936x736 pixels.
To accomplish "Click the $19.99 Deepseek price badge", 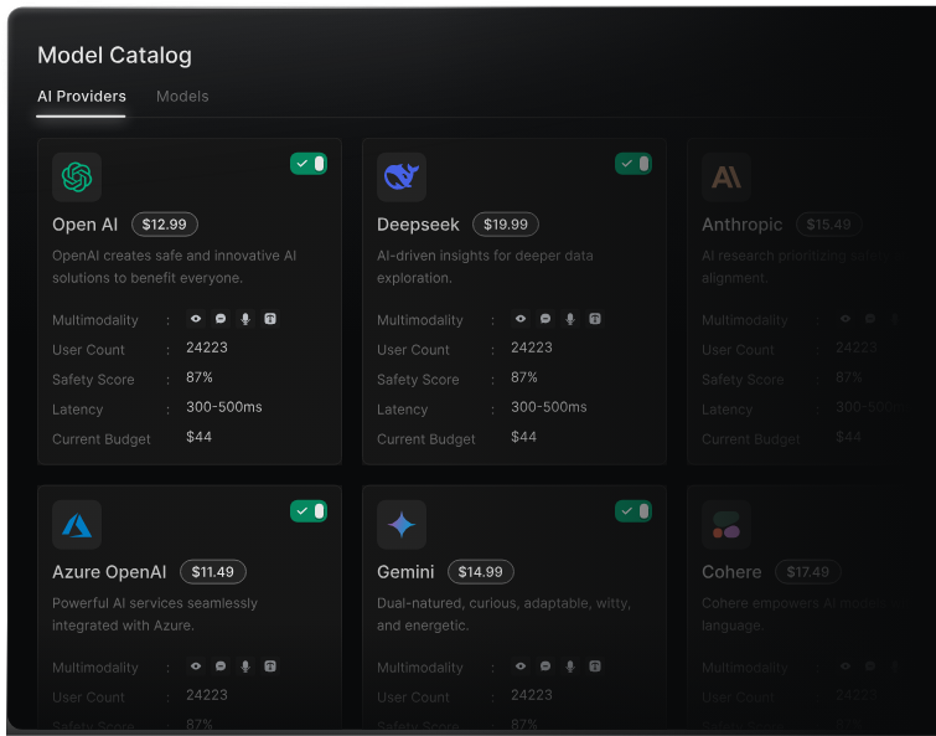I will (506, 224).
